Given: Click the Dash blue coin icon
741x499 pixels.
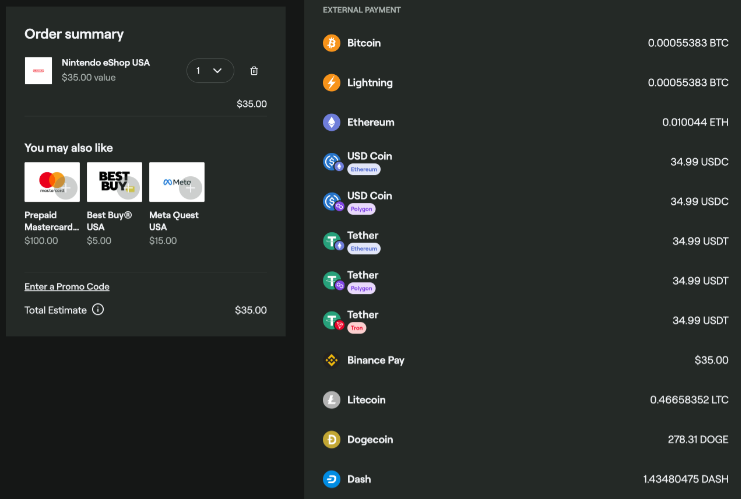Looking at the screenshot, I should (331, 480).
